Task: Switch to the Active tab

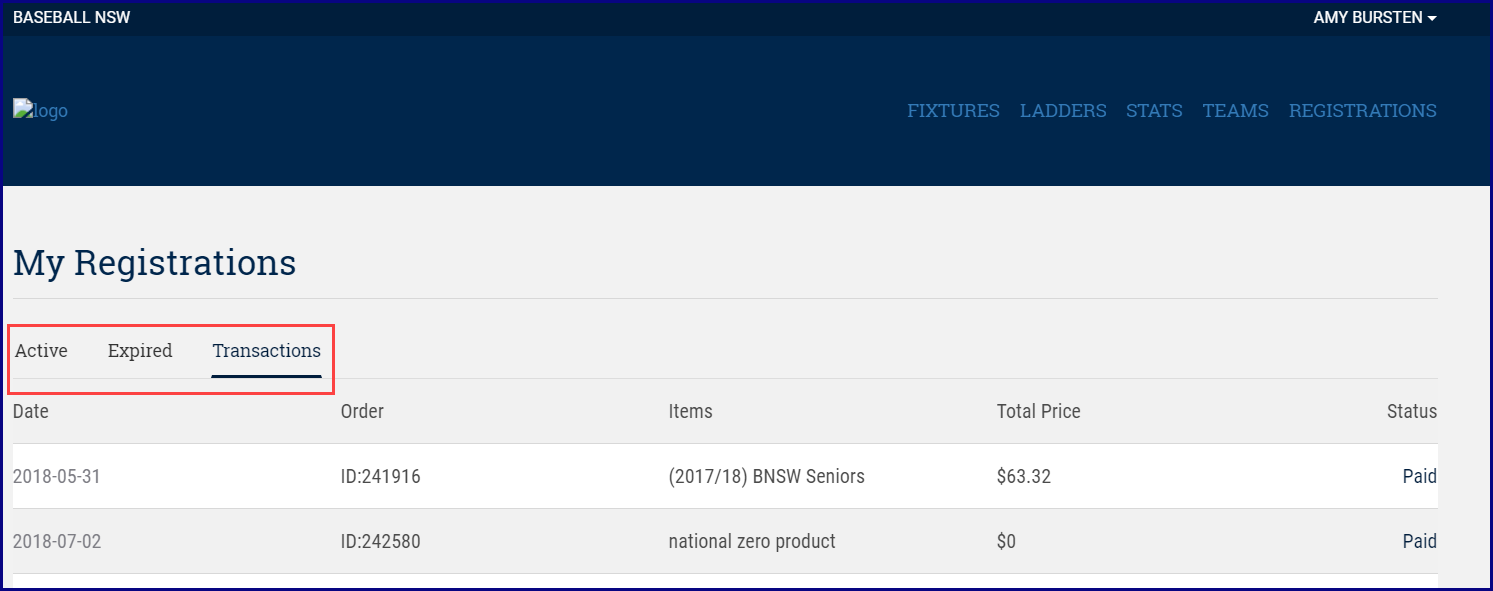Action: click(x=41, y=351)
